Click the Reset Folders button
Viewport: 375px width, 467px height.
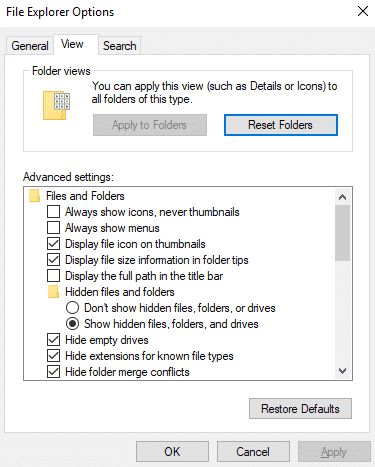click(x=281, y=125)
